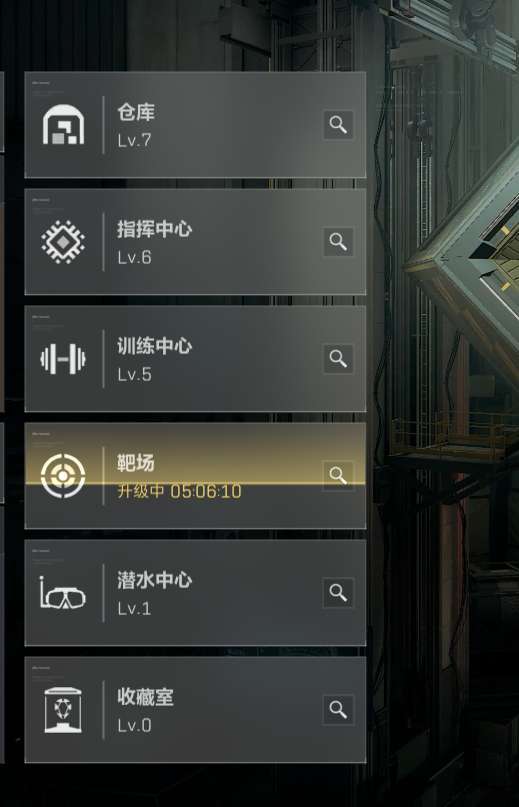The height and width of the screenshot is (807, 519).
Task: Select the highlighted 靶场 title text
Action: point(135,463)
